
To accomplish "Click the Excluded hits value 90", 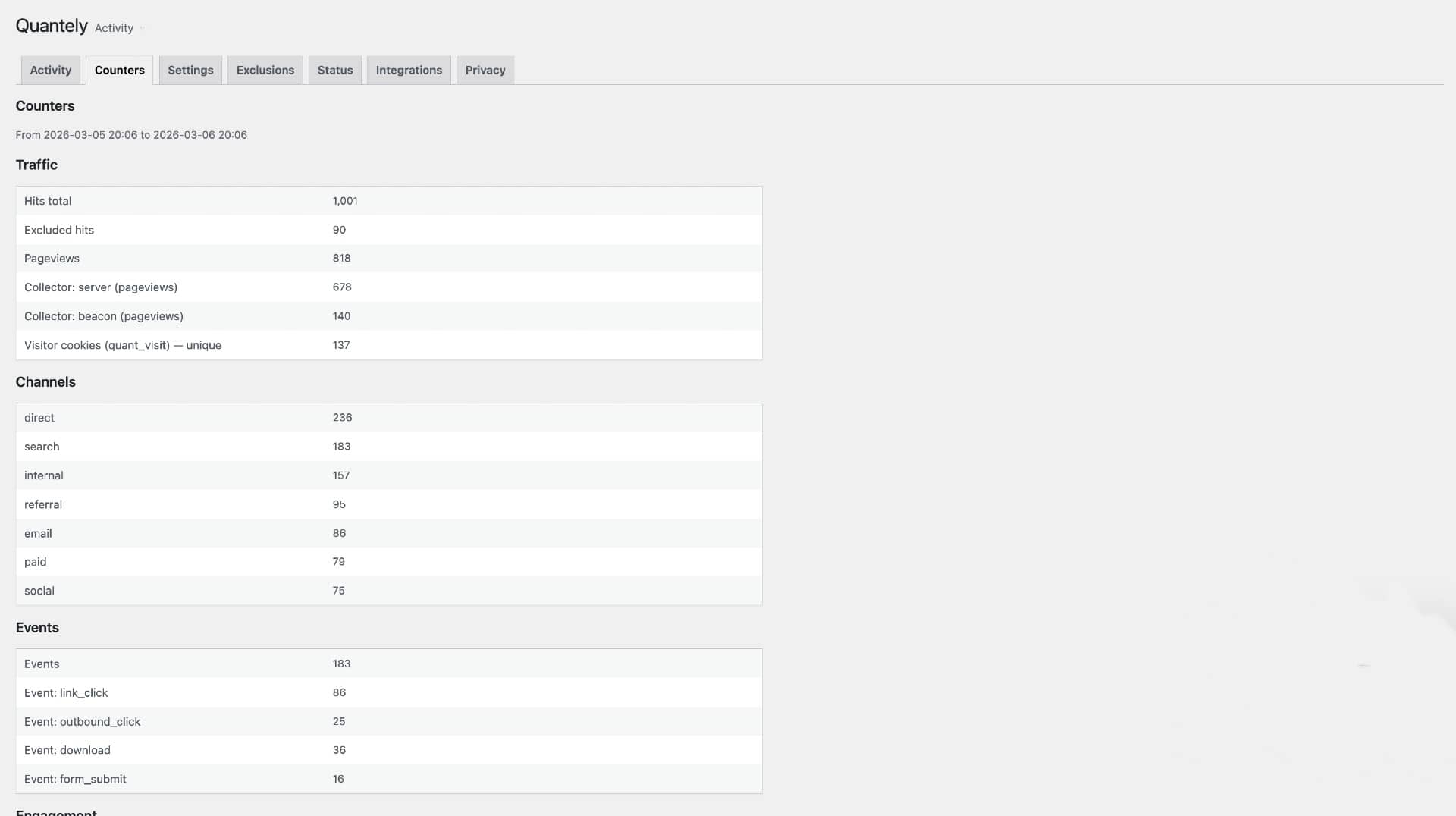I will 339,230.
